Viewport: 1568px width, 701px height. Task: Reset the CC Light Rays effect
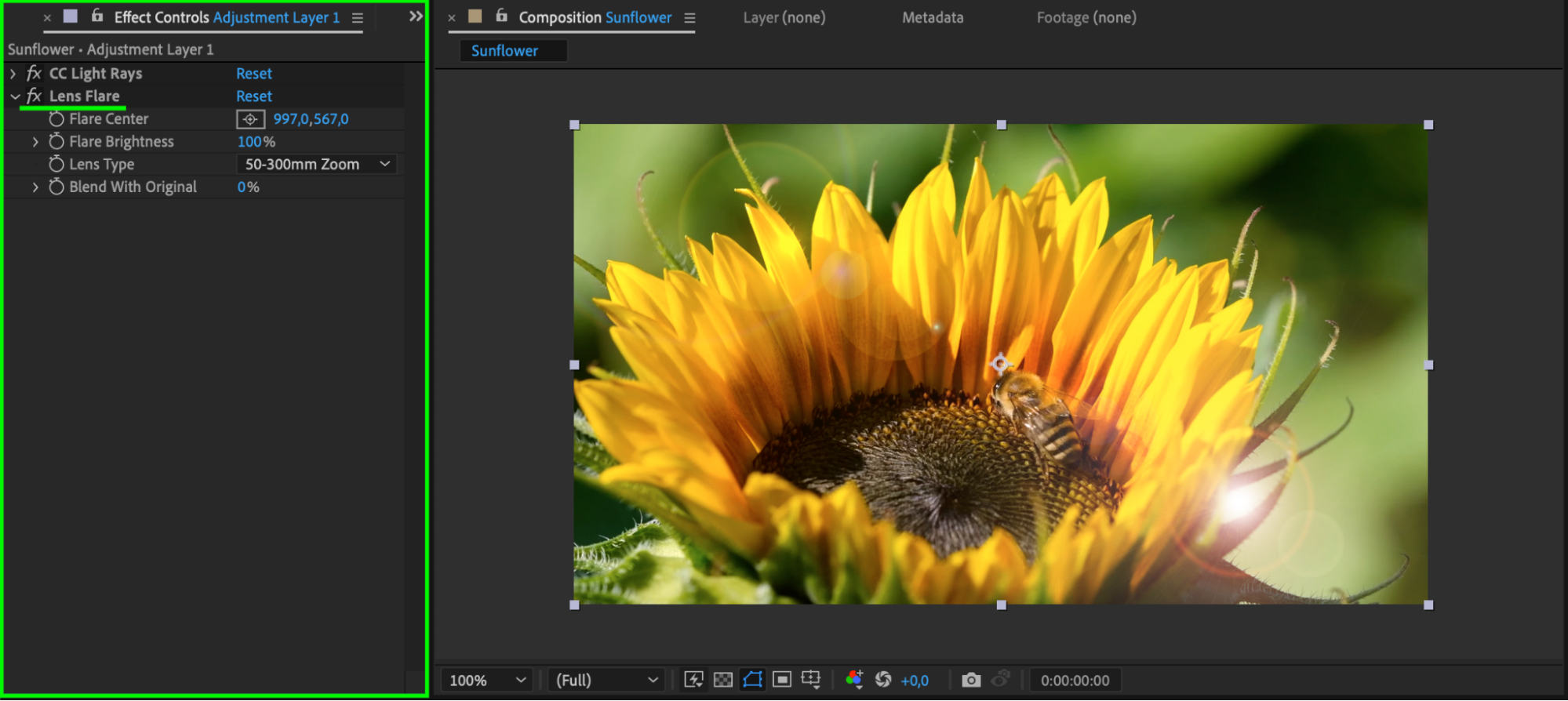pyautogui.click(x=254, y=74)
